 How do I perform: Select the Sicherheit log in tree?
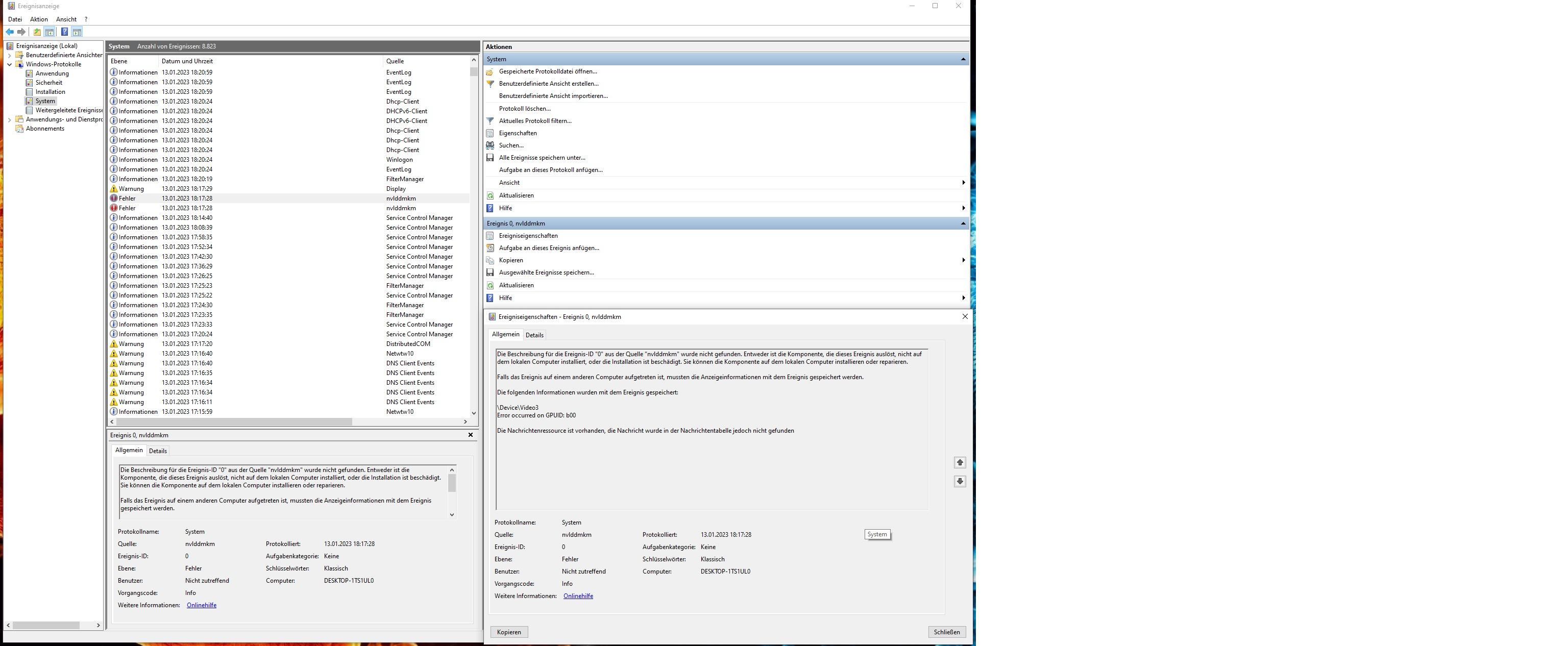(48, 83)
